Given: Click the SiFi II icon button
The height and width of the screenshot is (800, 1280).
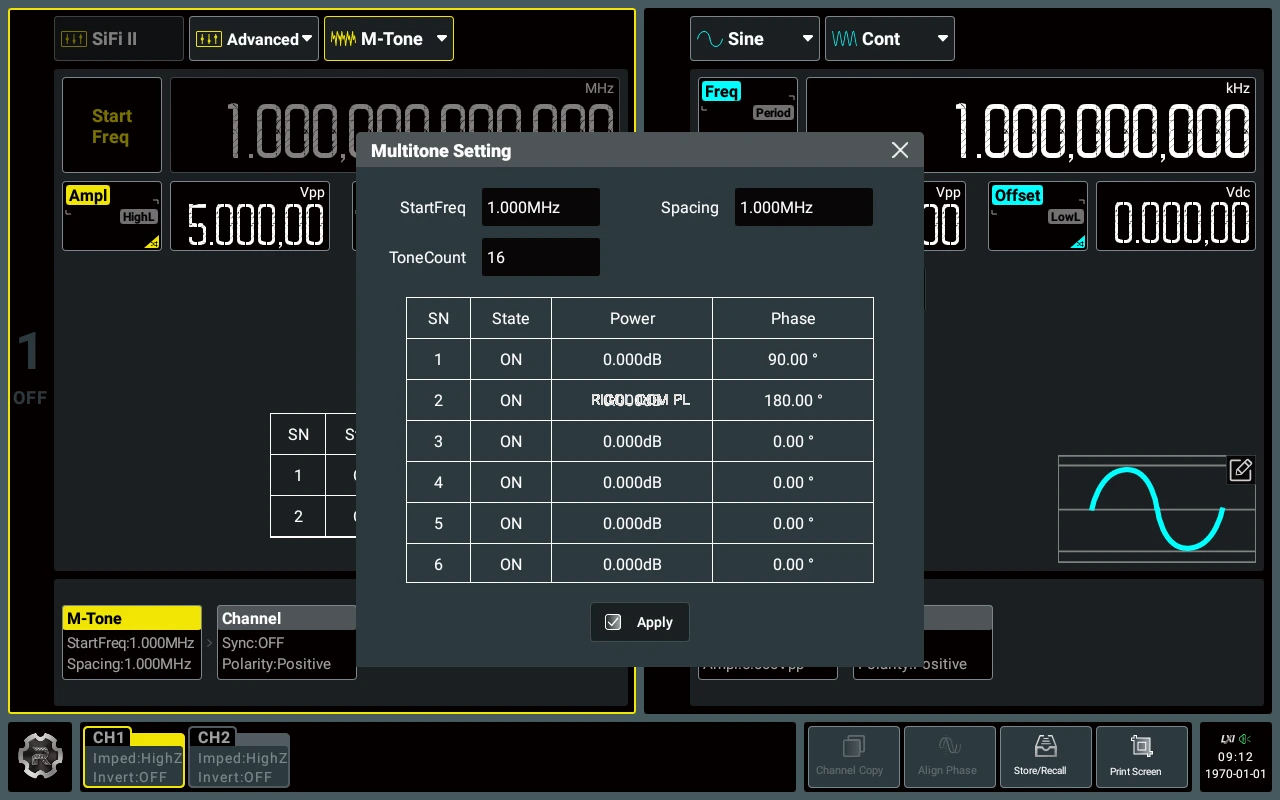Looking at the screenshot, I should (x=119, y=39).
